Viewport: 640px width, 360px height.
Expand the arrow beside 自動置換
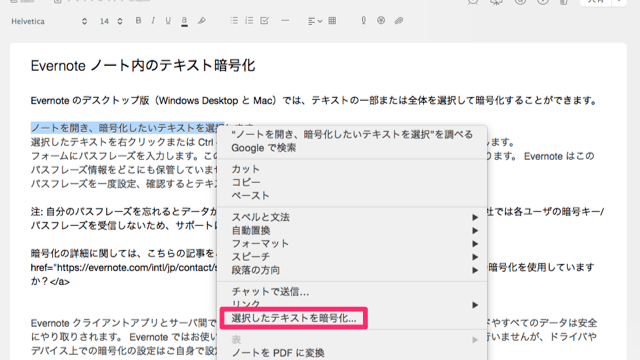(475, 231)
